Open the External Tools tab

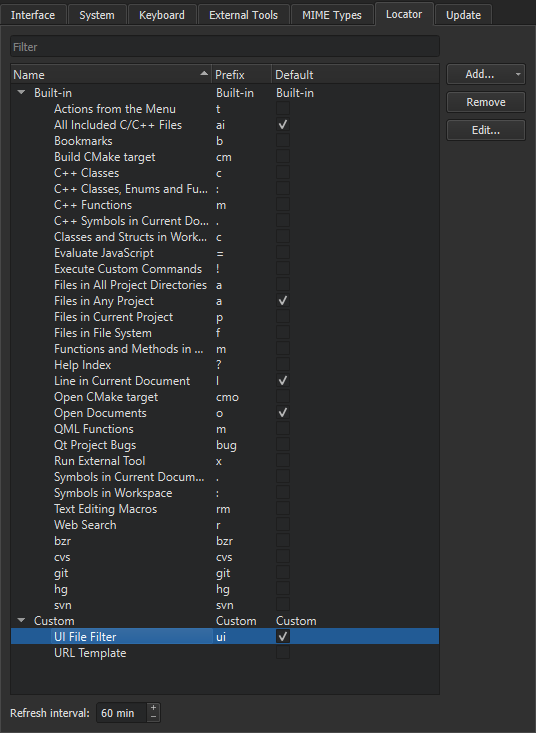pyautogui.click(x=243, y=15)
